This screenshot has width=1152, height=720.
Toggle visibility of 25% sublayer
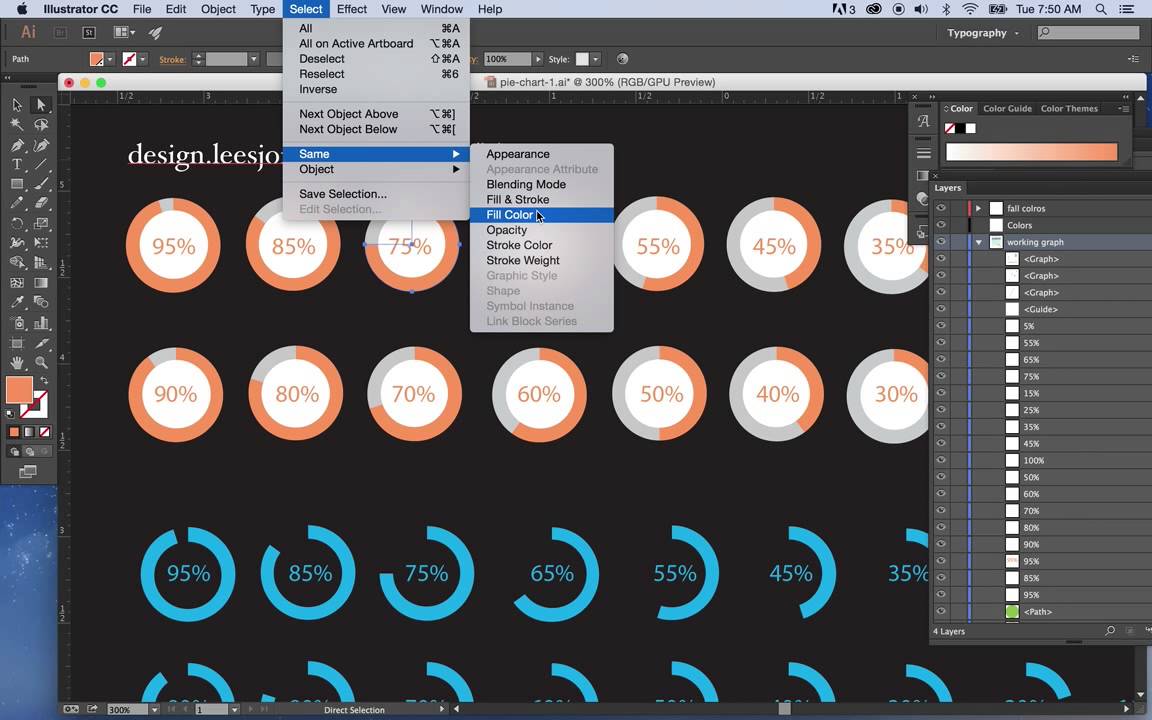940,410
